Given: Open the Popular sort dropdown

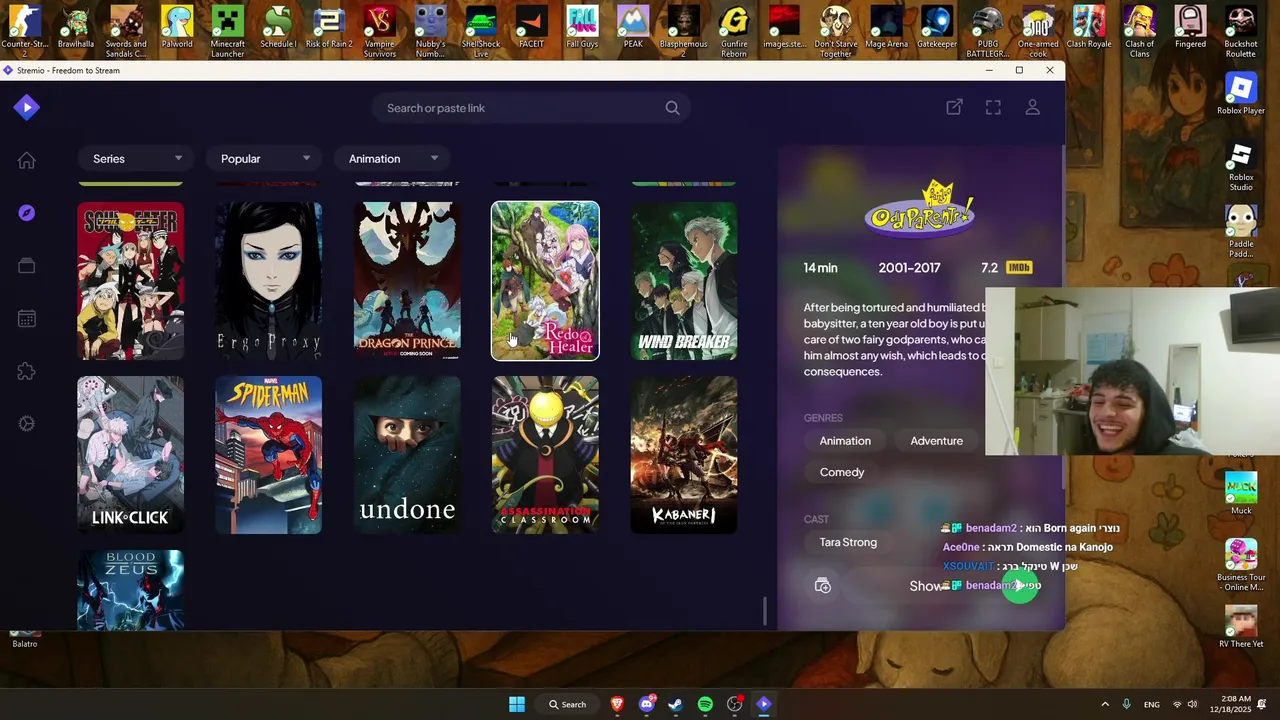Looking at the screenshot, I should tap(264, 159).
